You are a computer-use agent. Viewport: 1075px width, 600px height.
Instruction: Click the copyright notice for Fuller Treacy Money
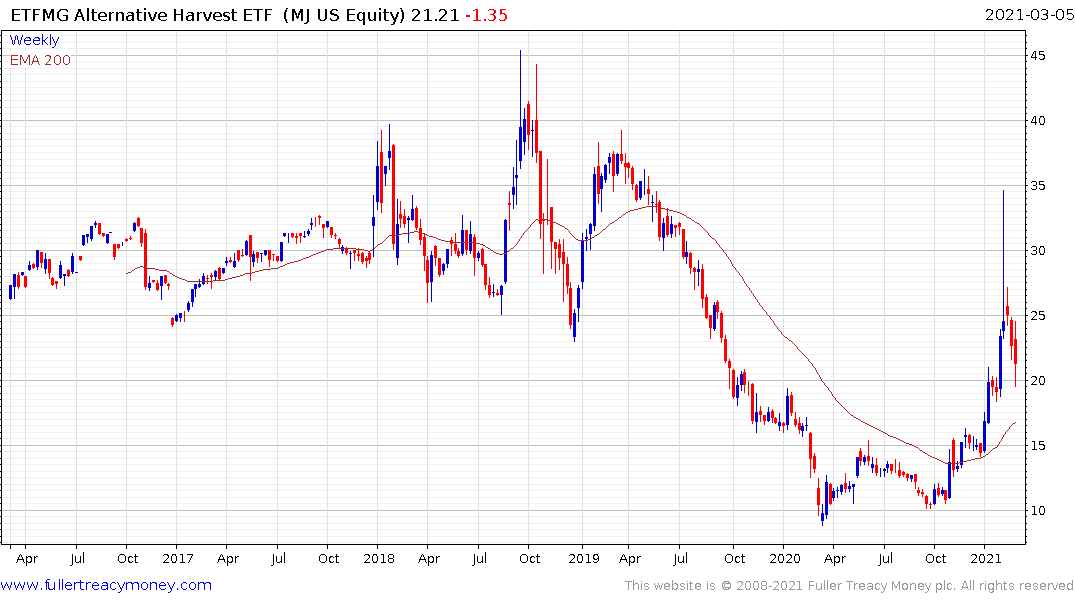point(849,586)
